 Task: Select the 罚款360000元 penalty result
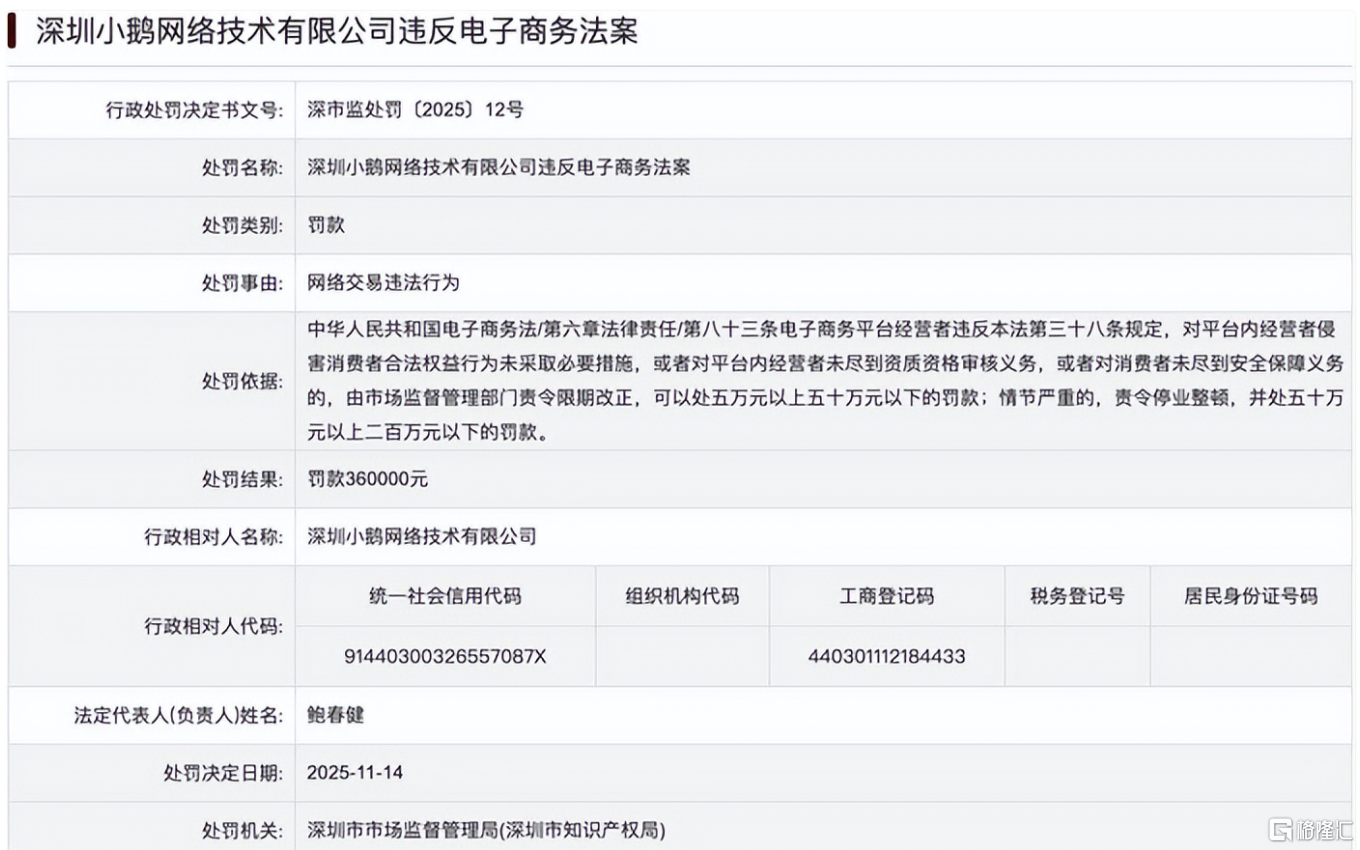pyautogui.click(x=368, y=479)
